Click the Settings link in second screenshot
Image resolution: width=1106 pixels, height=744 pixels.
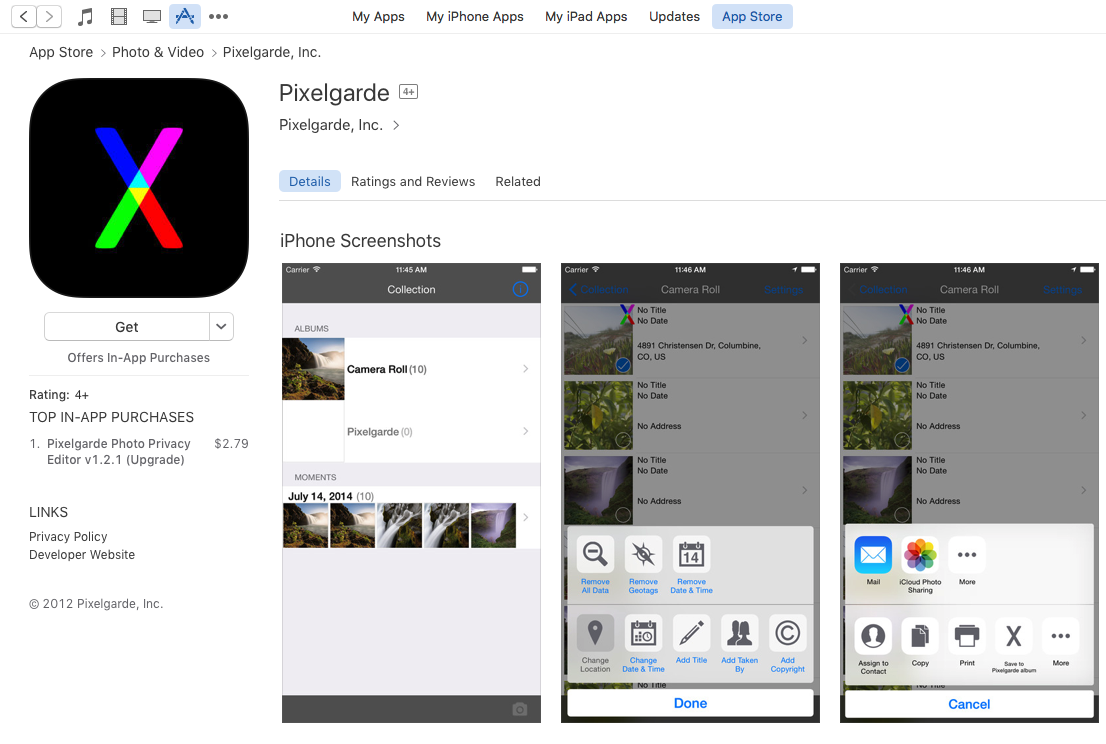[783, 290]
